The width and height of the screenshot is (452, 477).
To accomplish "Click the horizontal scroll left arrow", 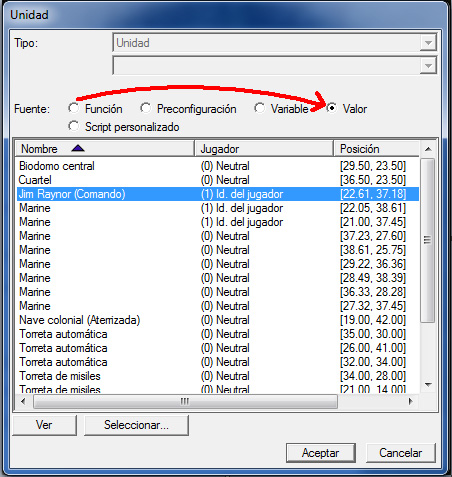I will click(23, 401).
